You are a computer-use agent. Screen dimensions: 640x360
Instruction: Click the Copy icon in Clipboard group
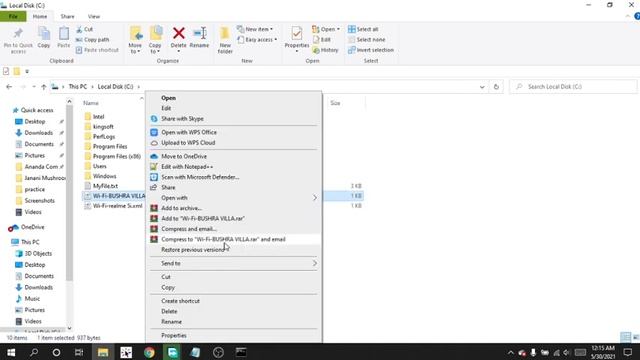(x=44, y=33)
